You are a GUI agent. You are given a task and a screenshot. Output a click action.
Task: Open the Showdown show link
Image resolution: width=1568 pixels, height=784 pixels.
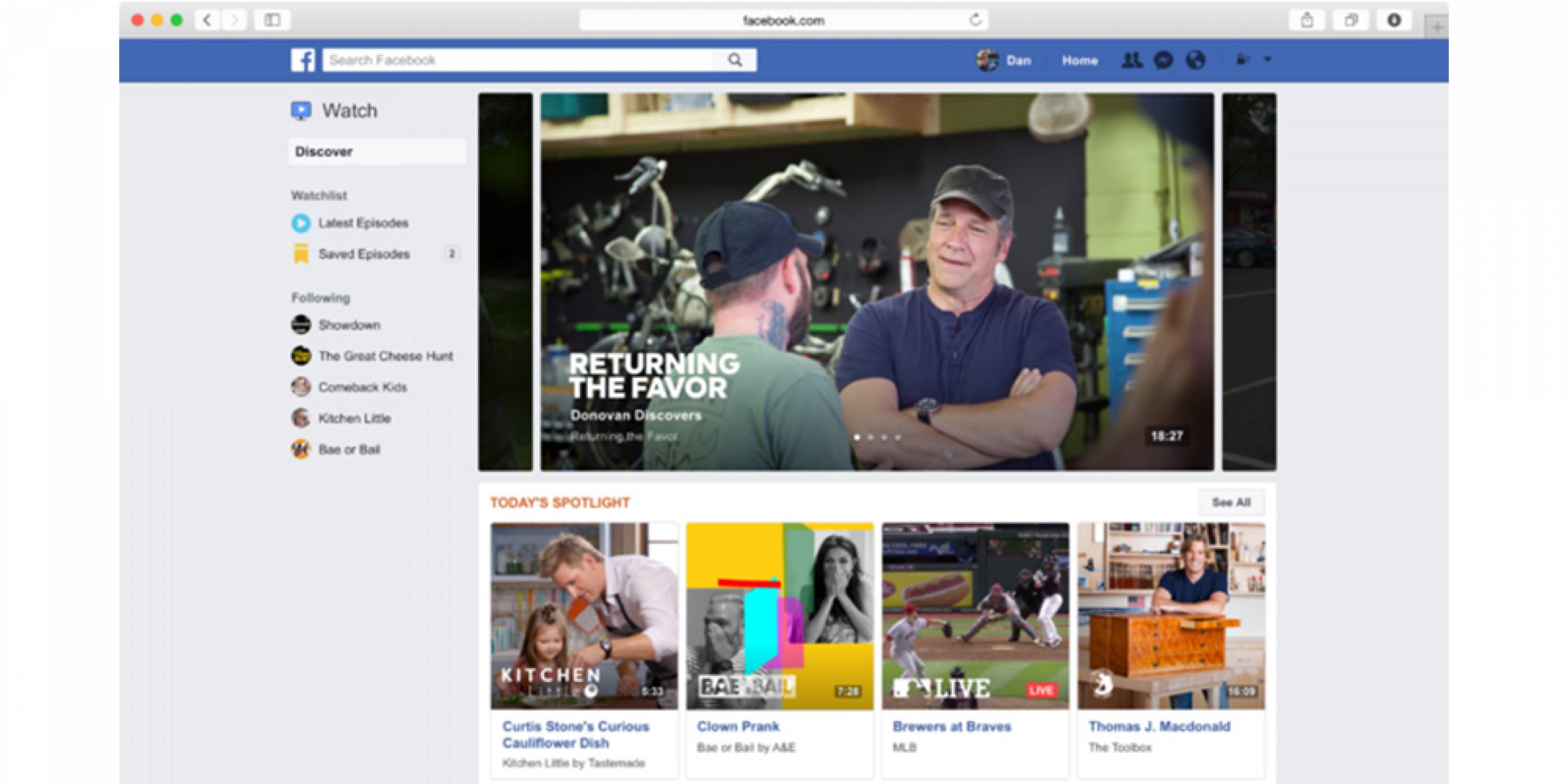coord(349,325)
